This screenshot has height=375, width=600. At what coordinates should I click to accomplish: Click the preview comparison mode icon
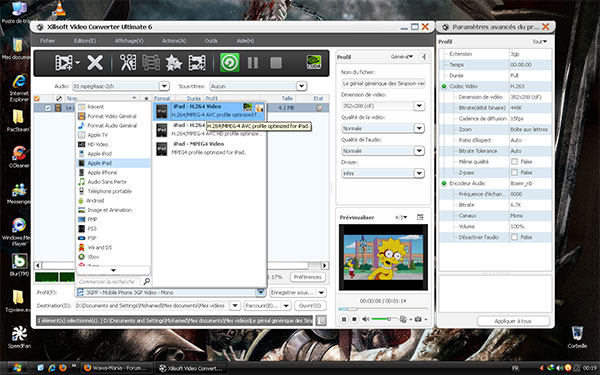pyautogui.click(x=403, y=319)
